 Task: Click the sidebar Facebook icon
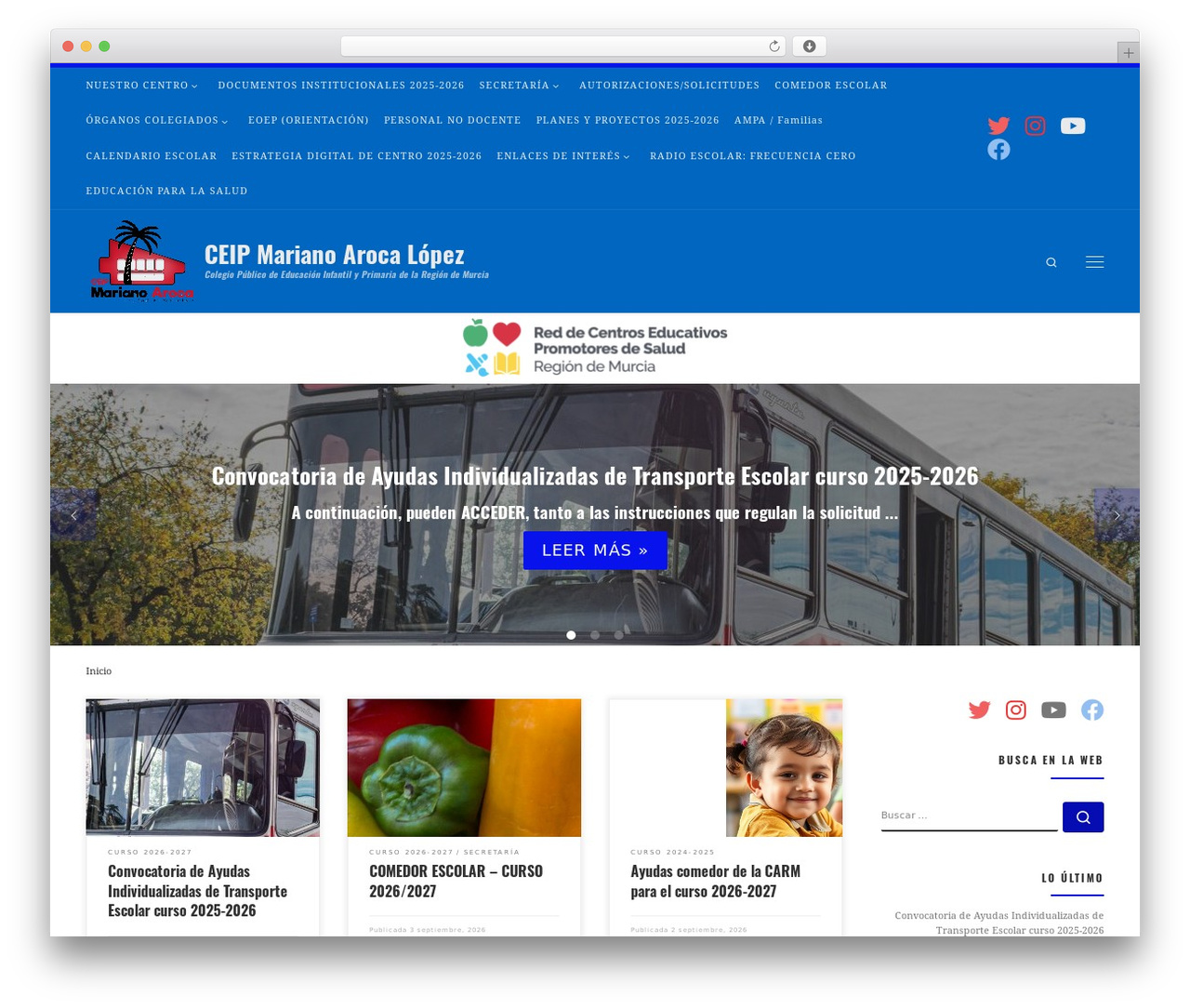pyautogui.click(x=1092, y=710)
